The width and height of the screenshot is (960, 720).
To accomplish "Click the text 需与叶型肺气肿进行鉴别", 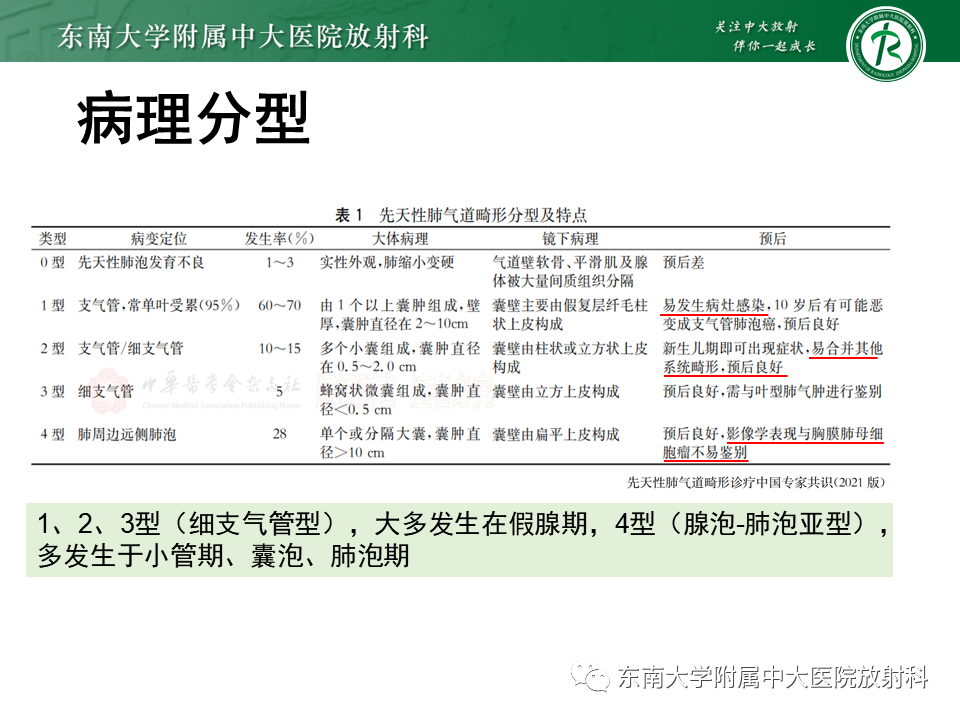I will pos(804,392).
